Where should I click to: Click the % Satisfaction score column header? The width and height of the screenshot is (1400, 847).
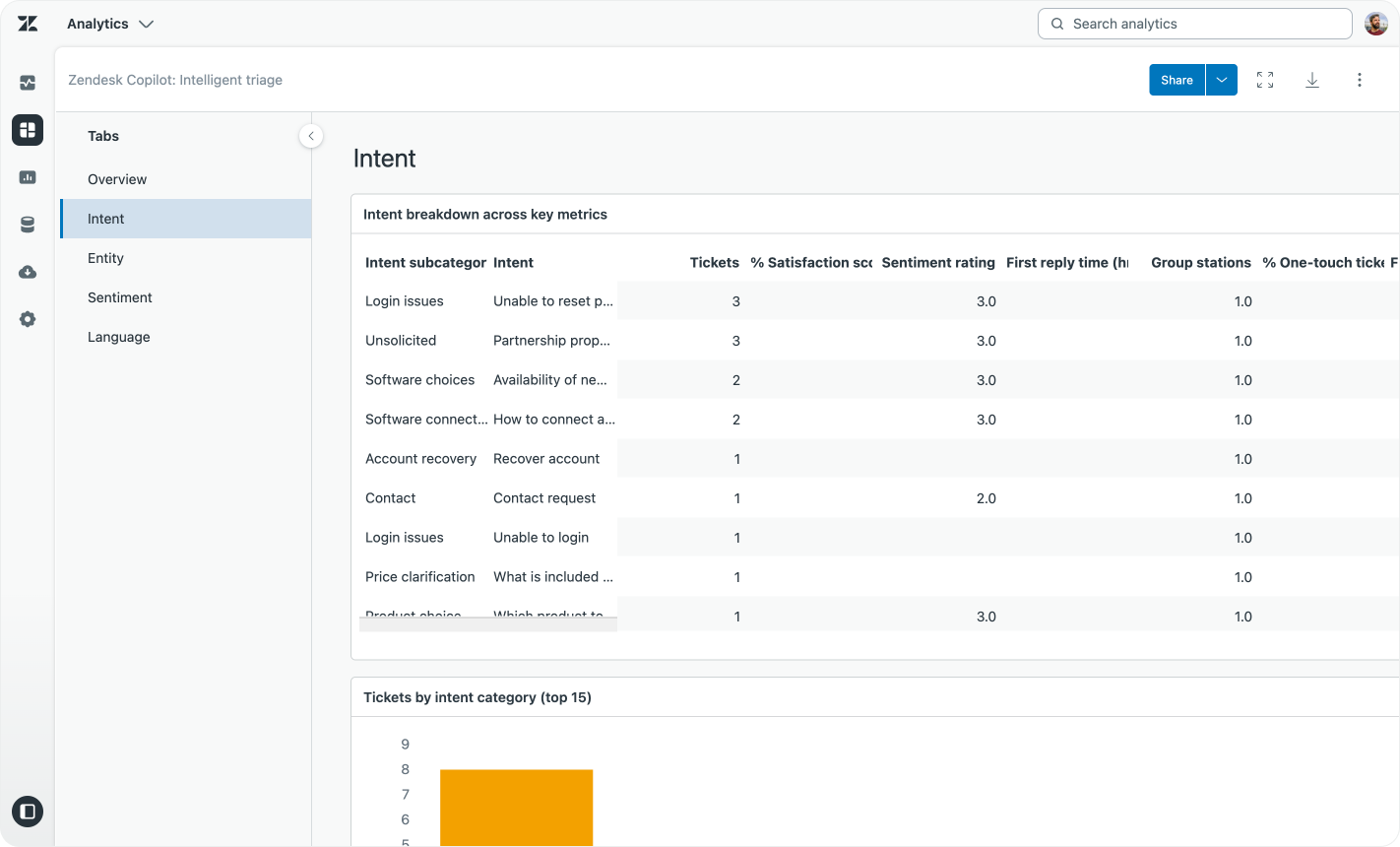pyautogui.click(x=811, y=262)
